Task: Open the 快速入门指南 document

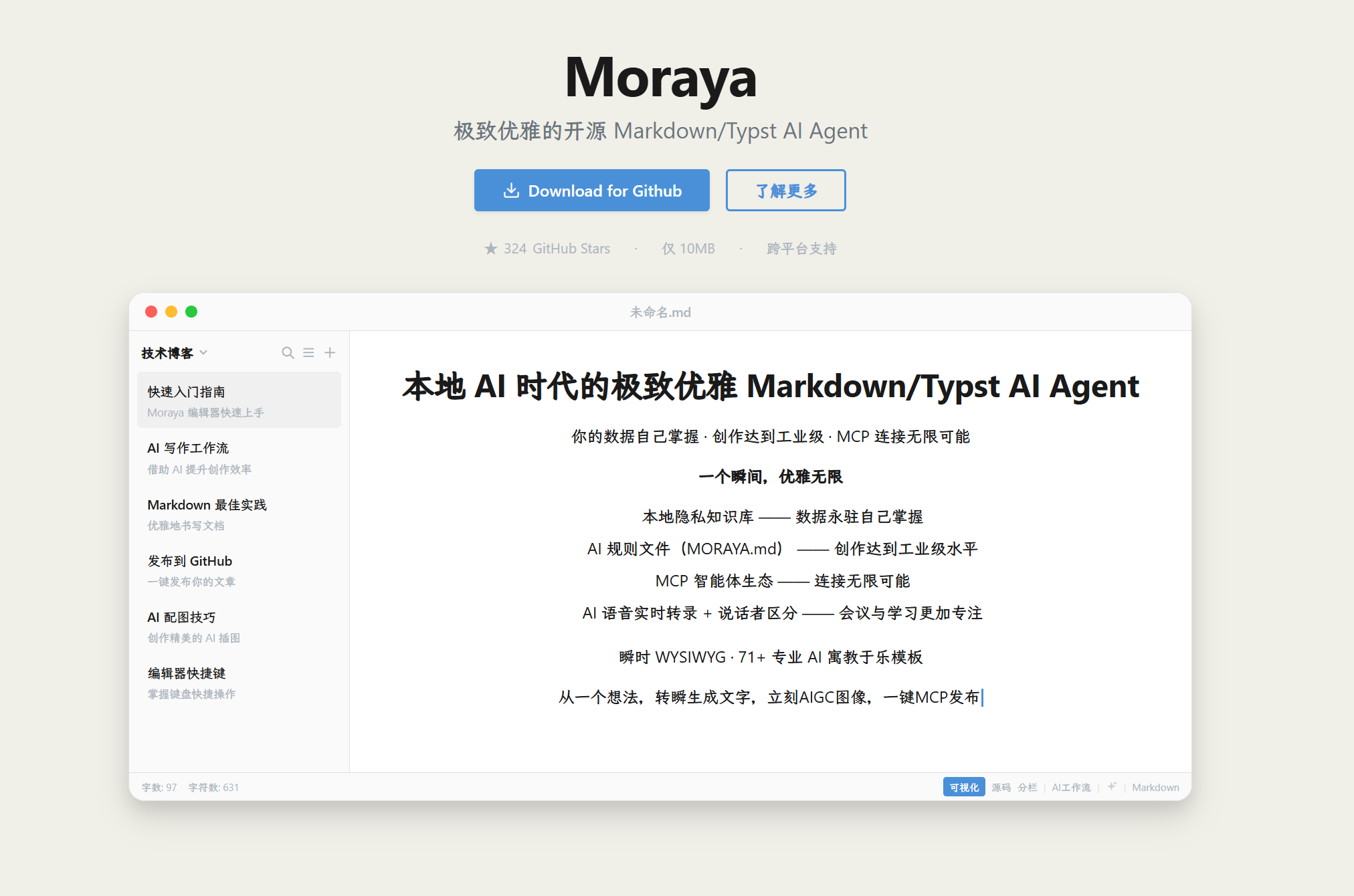Action: point(239,401)
